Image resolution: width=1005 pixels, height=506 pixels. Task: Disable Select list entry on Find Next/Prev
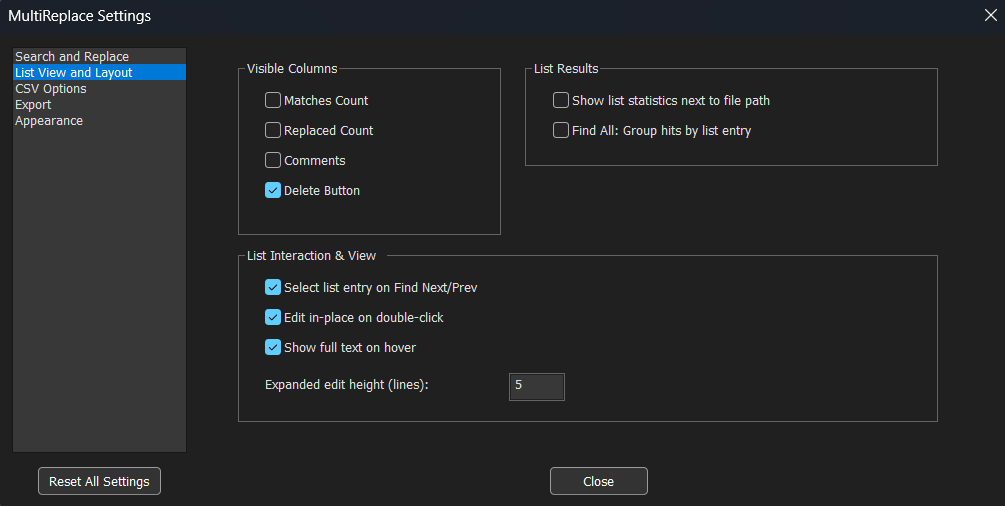coord(273,288)
